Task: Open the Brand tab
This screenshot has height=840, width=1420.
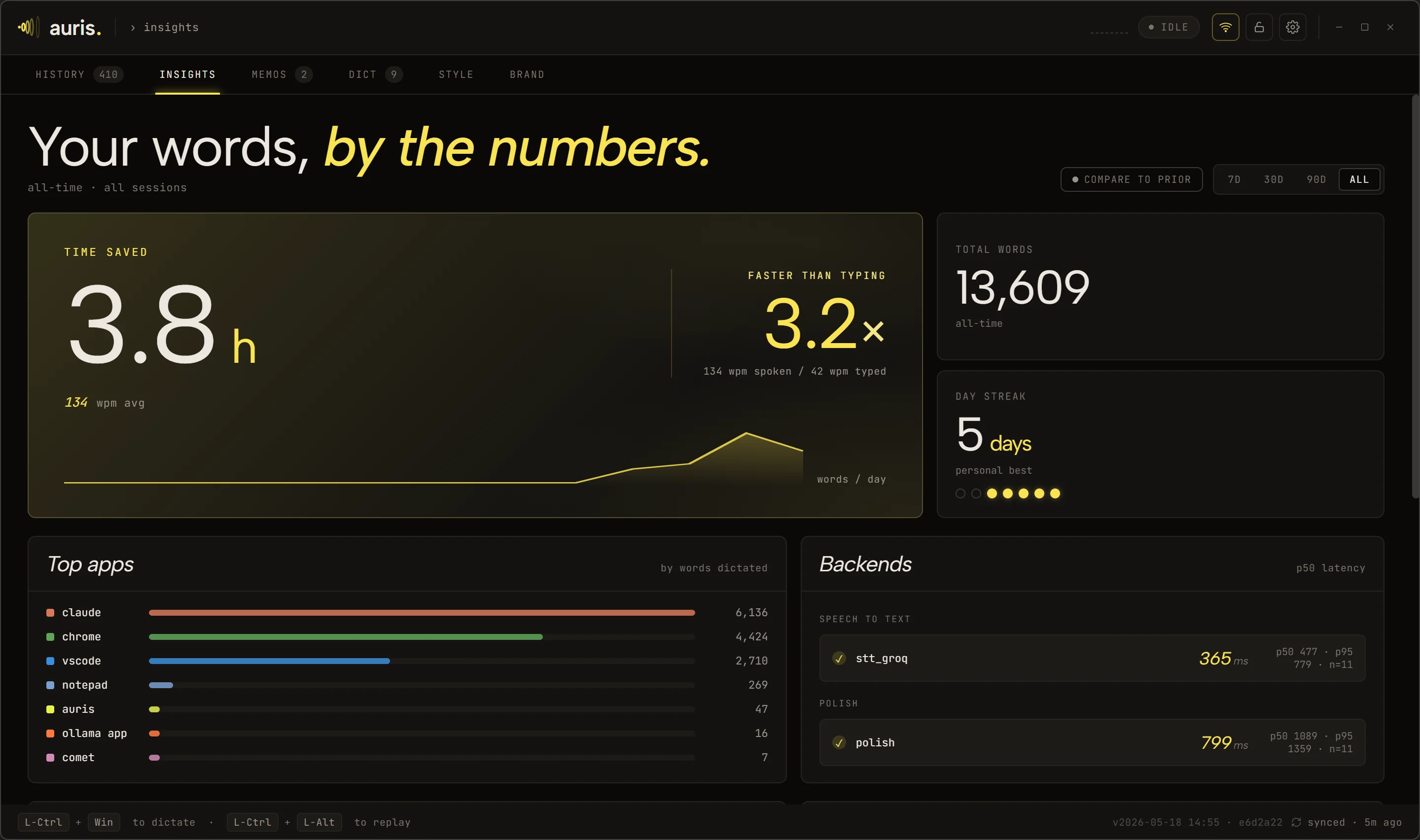Action: pos(527,75)
